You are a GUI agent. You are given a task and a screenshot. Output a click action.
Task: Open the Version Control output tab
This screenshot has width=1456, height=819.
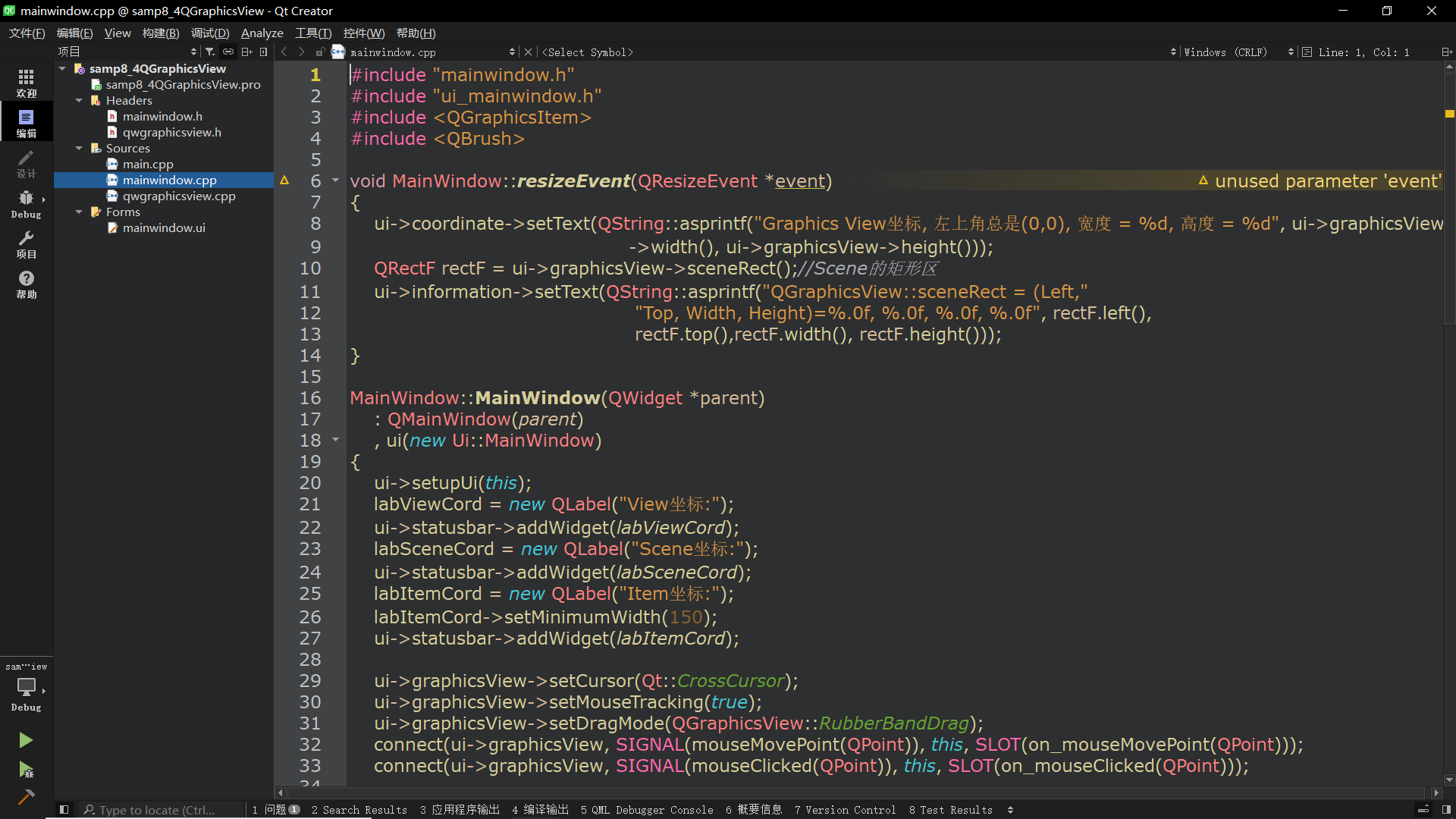click(844, 809)
